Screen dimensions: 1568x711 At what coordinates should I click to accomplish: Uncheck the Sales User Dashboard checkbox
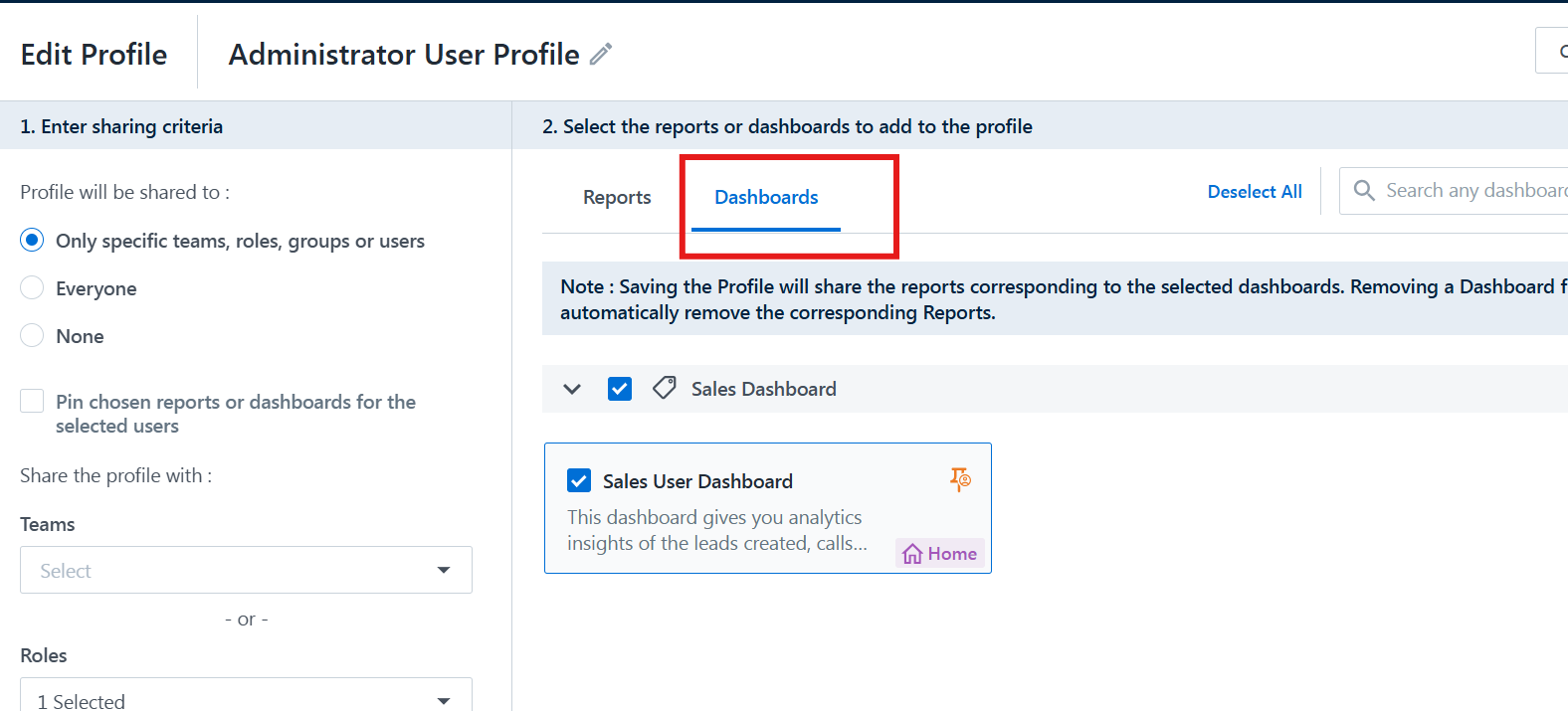[x=579, y=481]
